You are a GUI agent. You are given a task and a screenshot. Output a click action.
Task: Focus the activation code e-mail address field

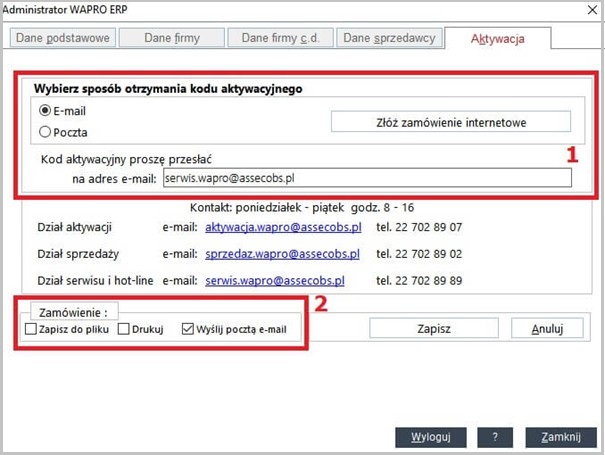tap(366, 178)
